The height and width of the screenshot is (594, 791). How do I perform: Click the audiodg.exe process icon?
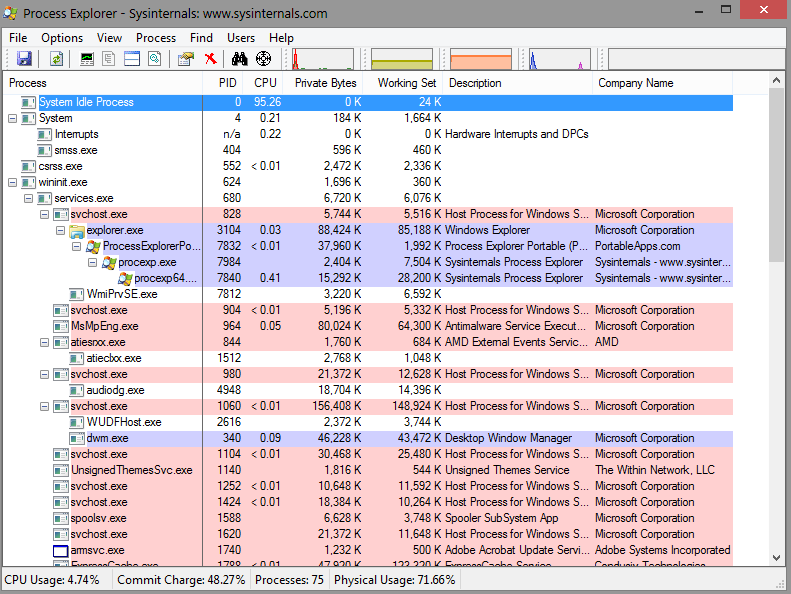click(77, 391)
